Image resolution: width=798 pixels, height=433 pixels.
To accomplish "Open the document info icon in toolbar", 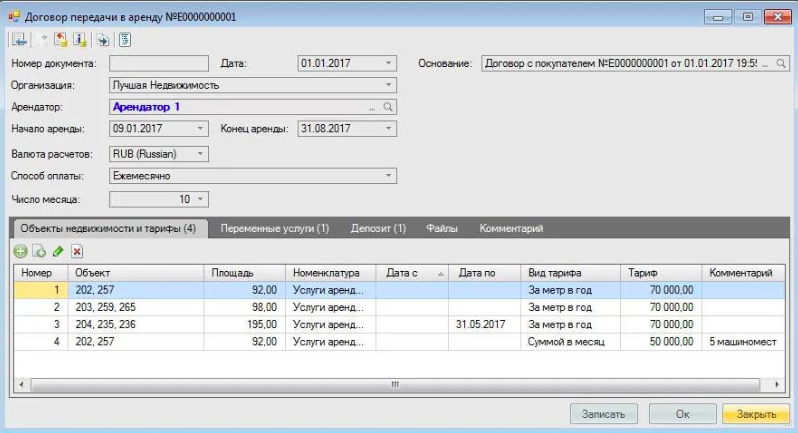I will 80,40.
